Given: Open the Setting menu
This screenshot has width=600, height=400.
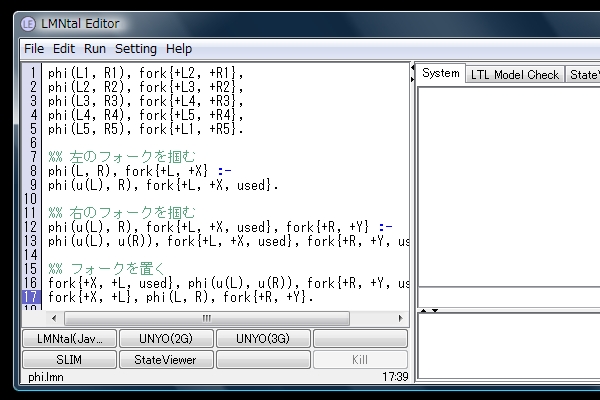Looking at the screenshot, I should pos(136,48).
